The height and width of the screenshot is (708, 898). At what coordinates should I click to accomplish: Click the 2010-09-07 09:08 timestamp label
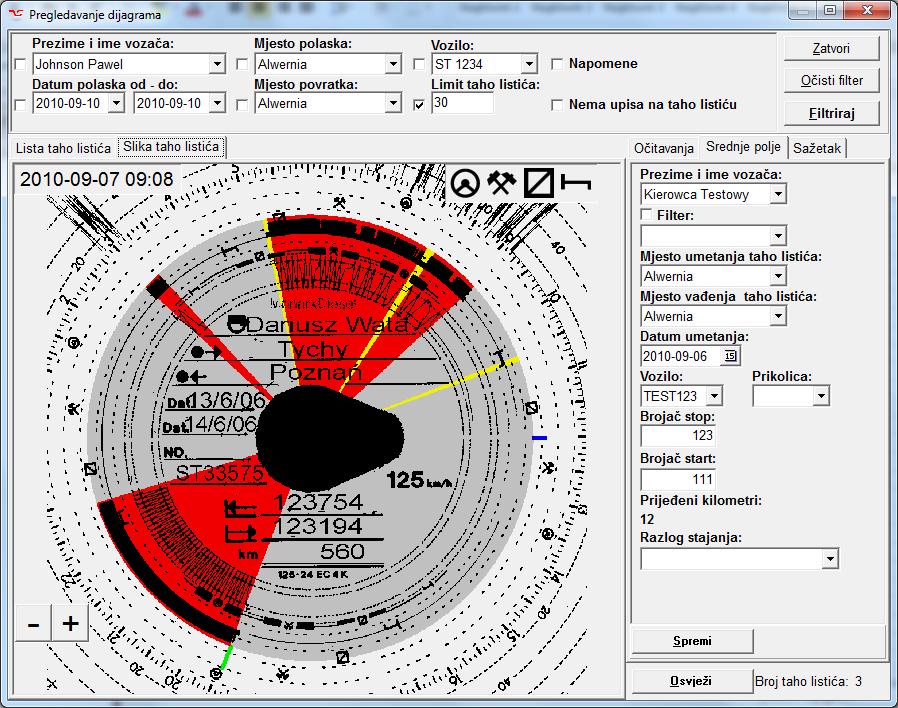pyautogui.click(x=97, y=179)
